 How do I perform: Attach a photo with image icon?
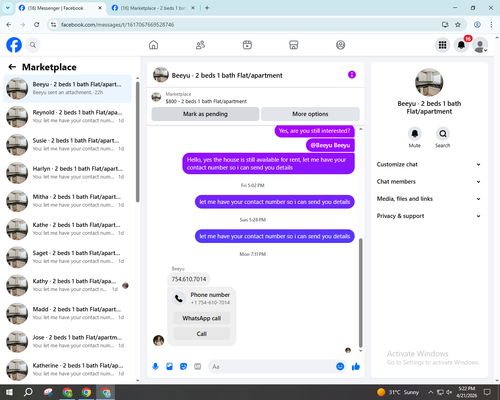click(x=169, y=367)
